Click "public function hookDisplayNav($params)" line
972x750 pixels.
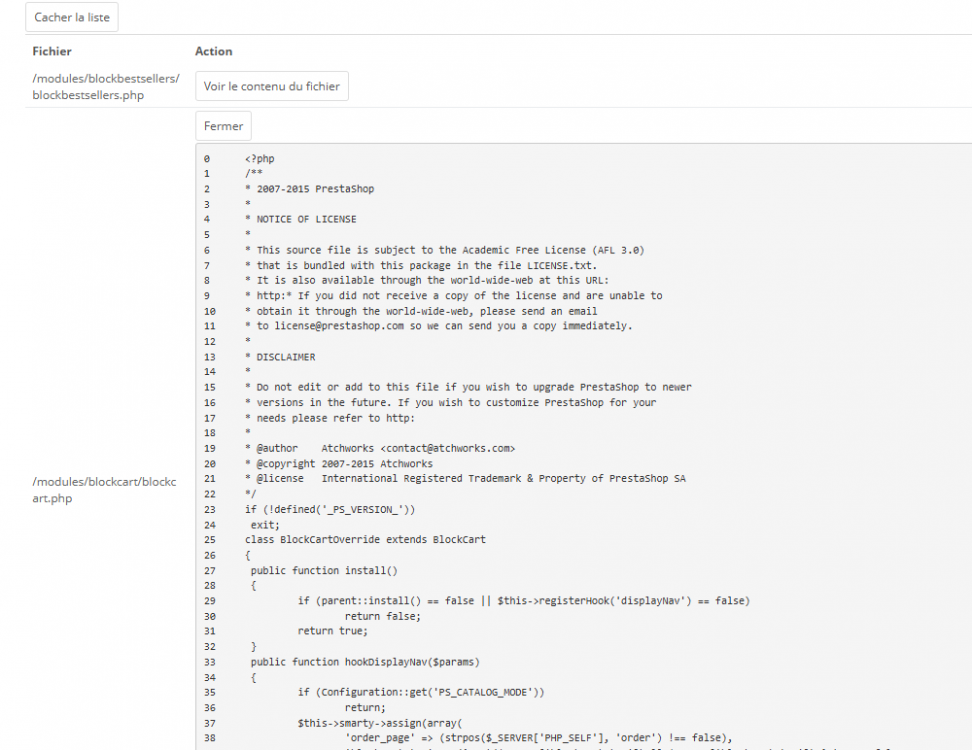pos(365,662)
